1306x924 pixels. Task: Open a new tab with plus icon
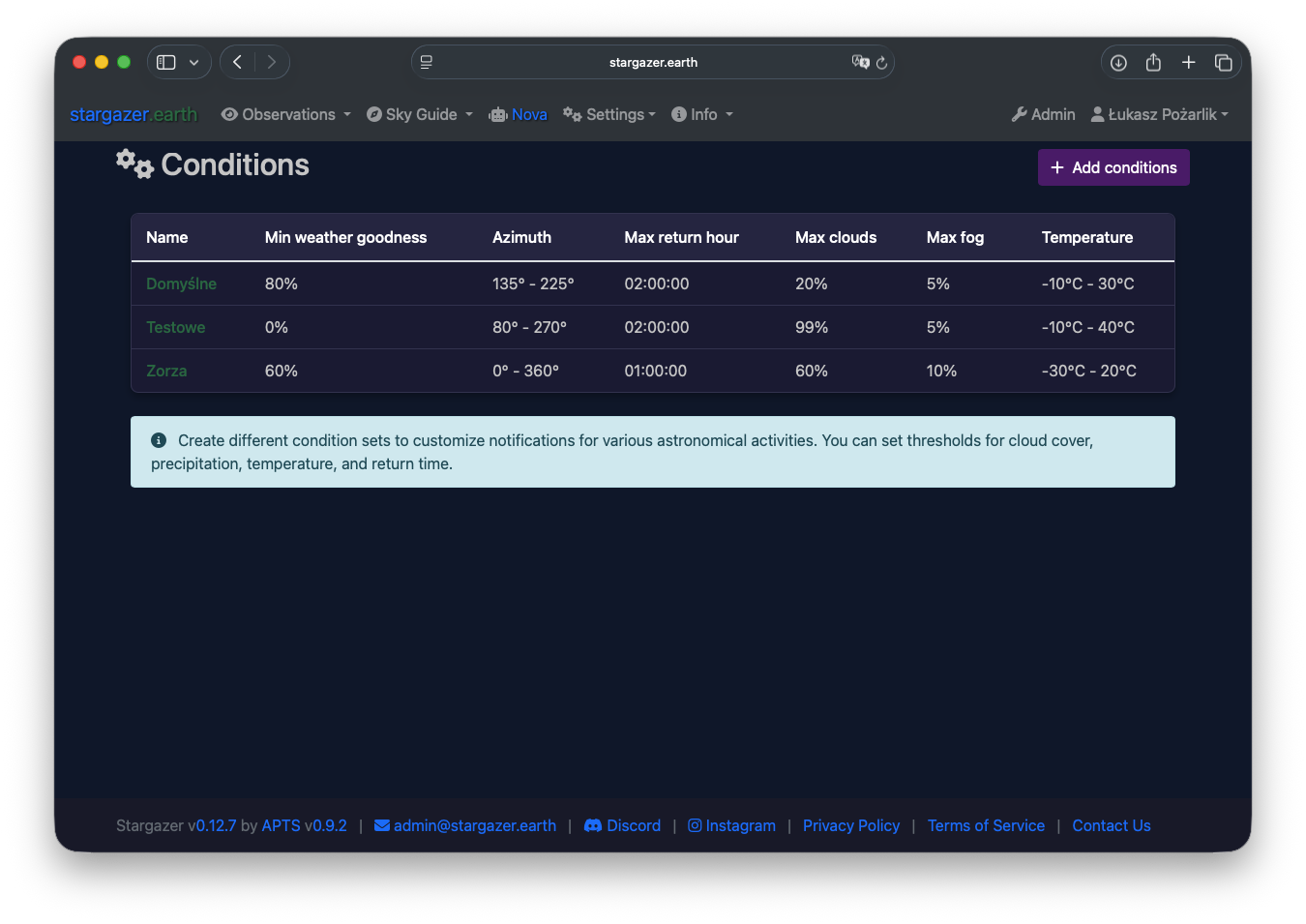pyautogui.click(x=1188, y=63)
